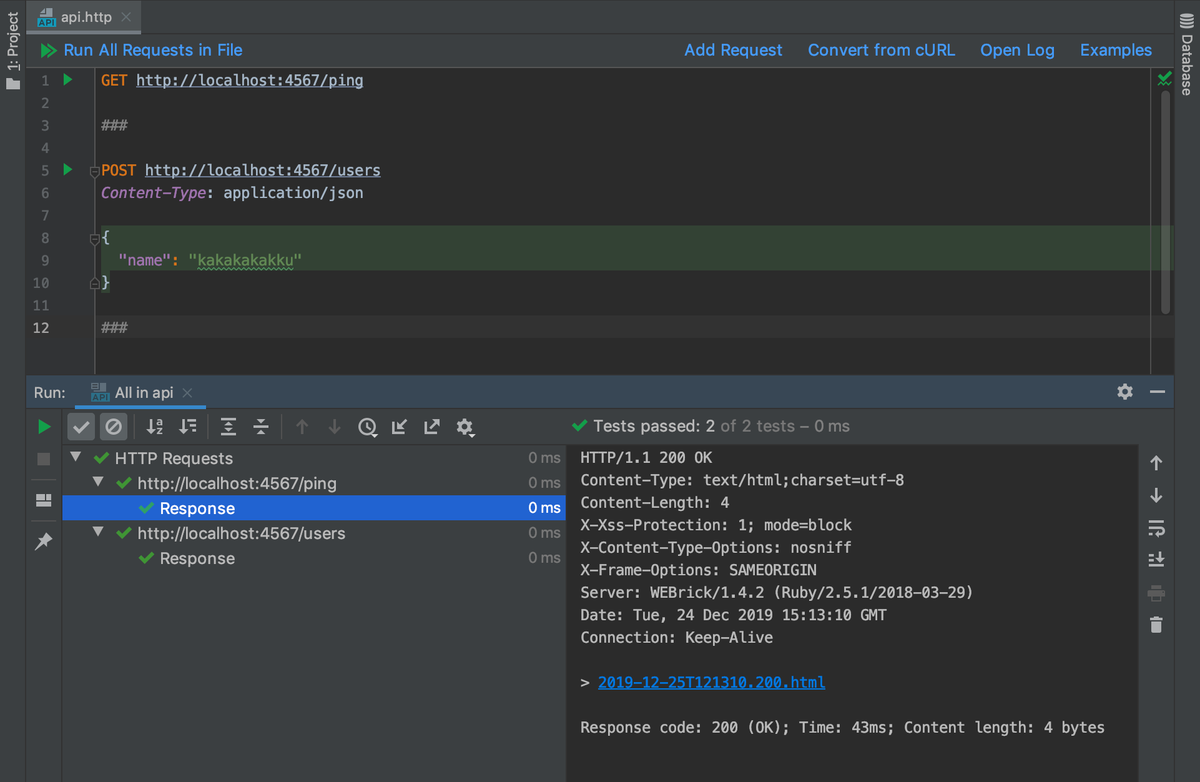Sort test results alphabetically
The image size is (1200, 782).
point(155,427)
